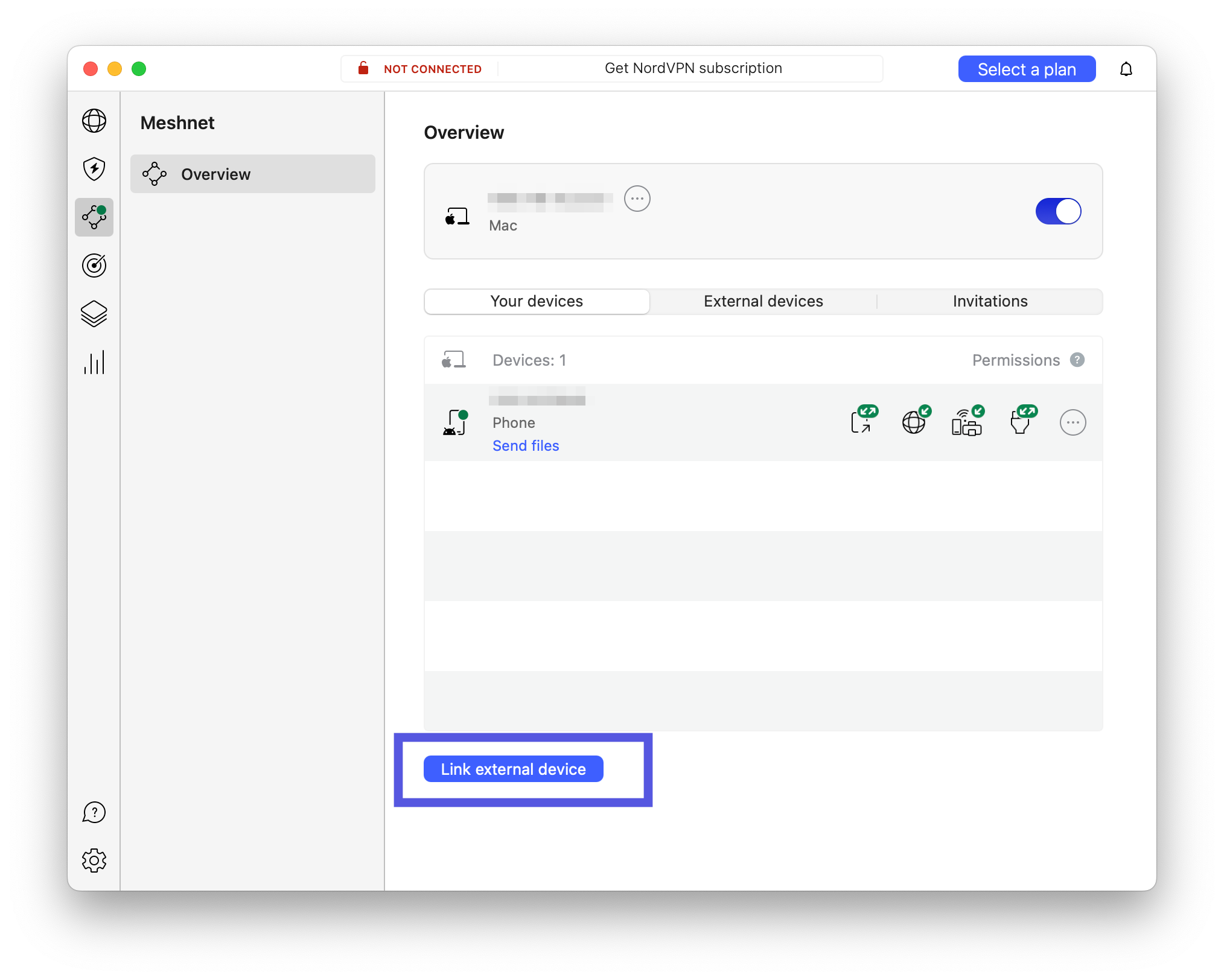The image size is (1224, 980).
Task: Click the Permissions help question mark
Action: 1077,360
